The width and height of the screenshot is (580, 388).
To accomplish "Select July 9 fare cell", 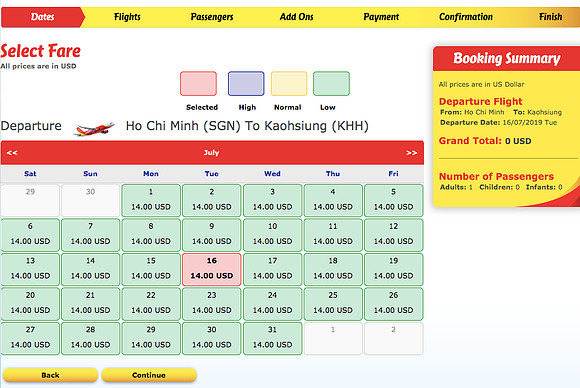I will 212,235.
